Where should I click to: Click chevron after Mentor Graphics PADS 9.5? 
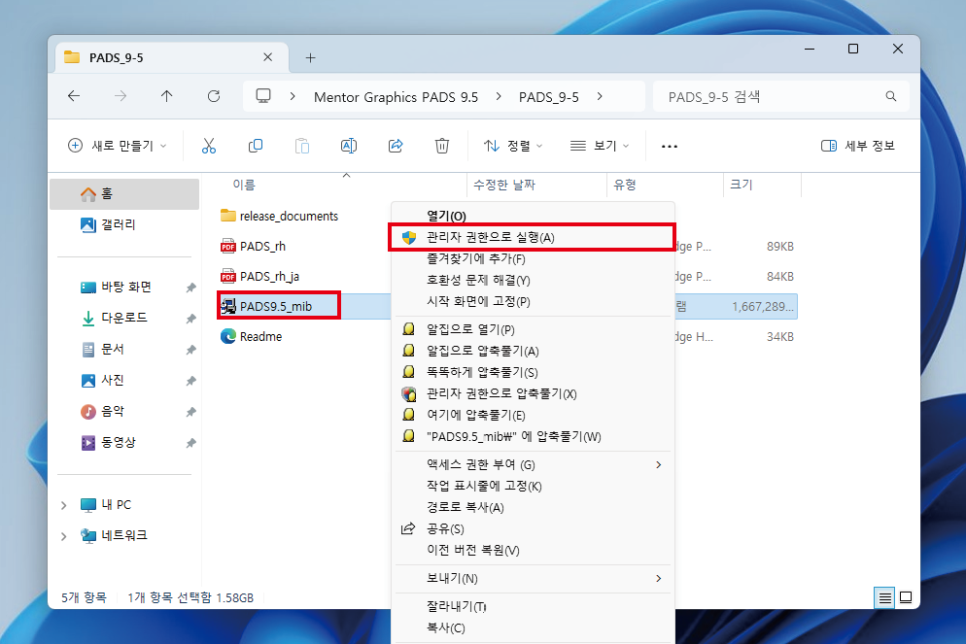[498, 97]
